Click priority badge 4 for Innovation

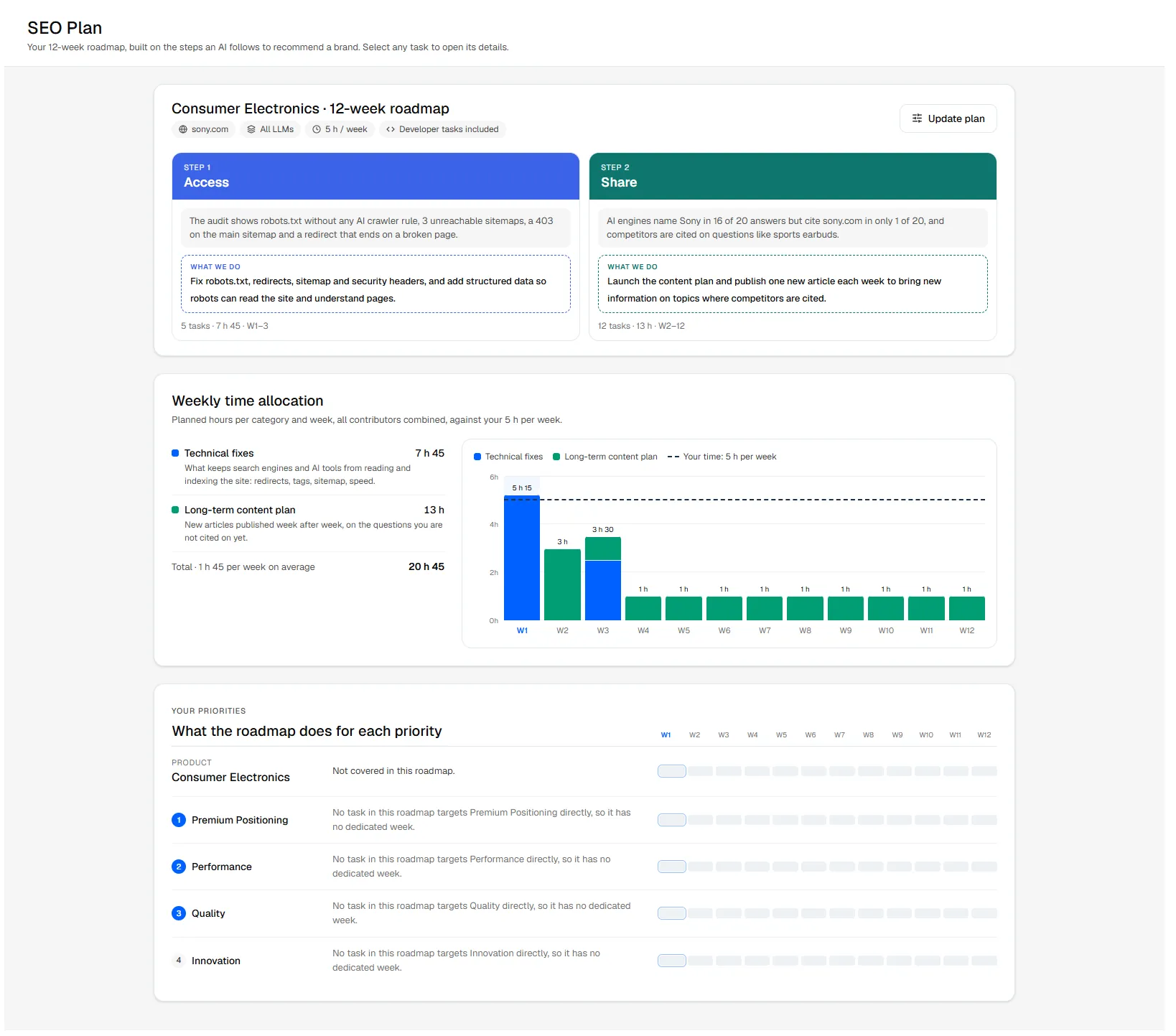point(179,961)
